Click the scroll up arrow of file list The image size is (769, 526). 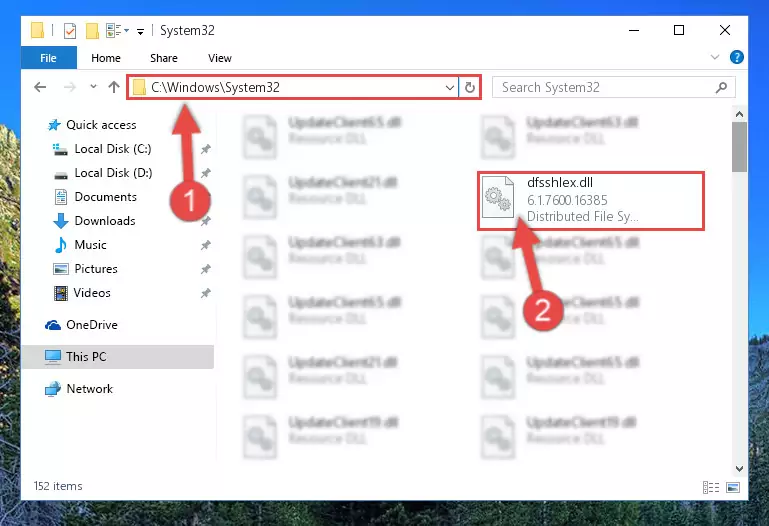click(x=739, y=114)
